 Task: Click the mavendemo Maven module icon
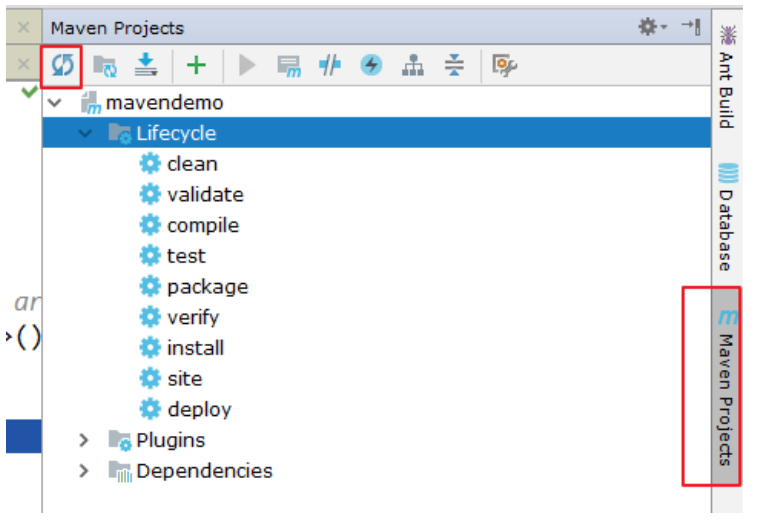click(x=91, y=102)
